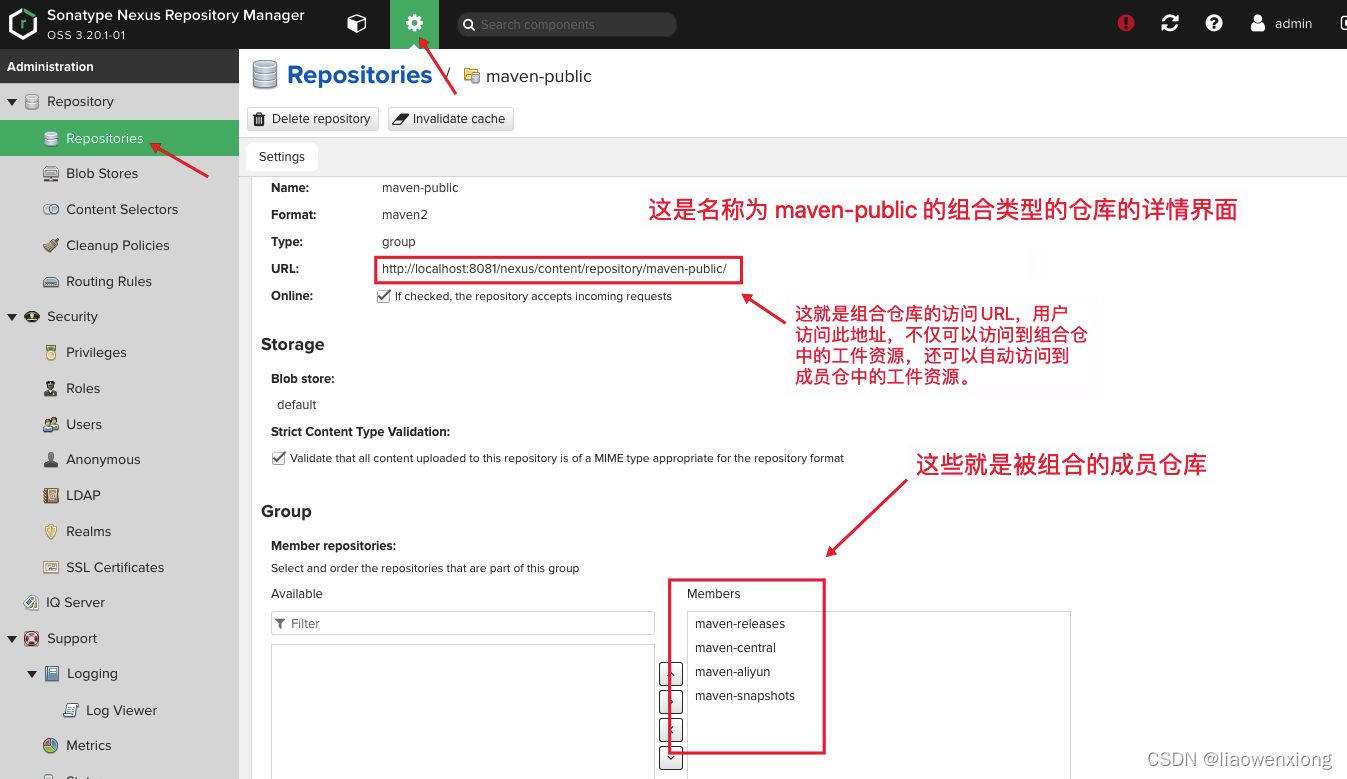Click the Cleanup Policies broom icon

51,246
